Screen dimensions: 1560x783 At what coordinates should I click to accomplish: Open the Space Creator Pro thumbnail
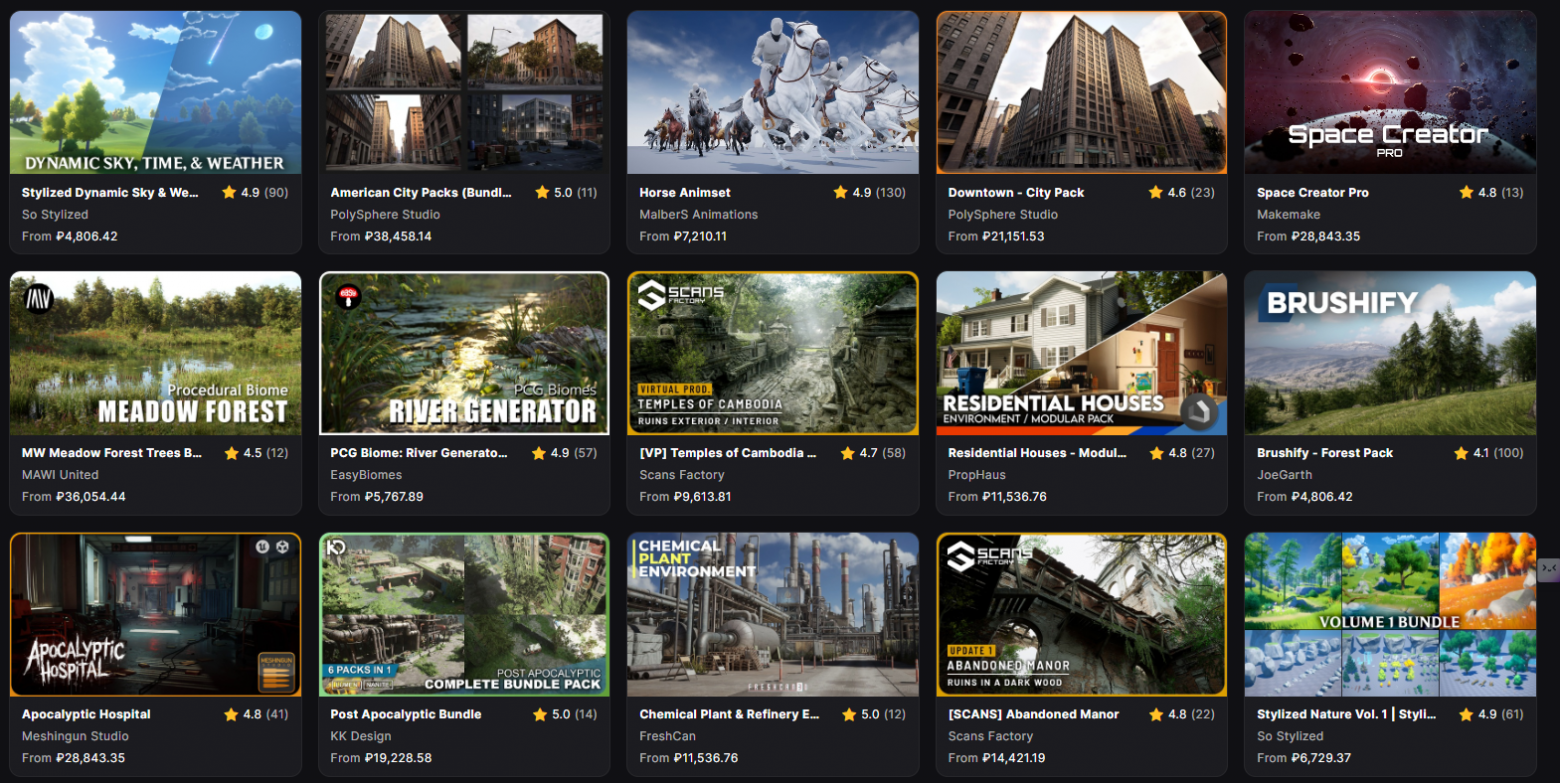point(1389,92)
